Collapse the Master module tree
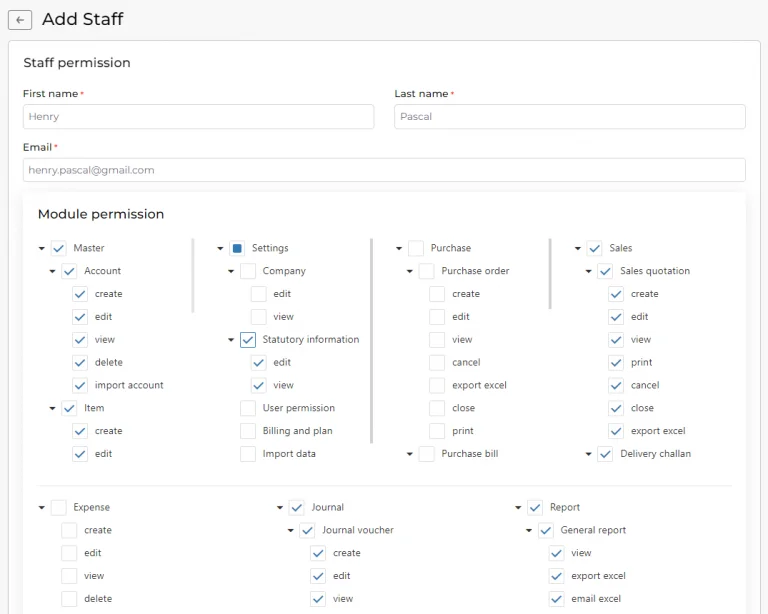The height and width of the screenshot is (614, 768). pyautogui.click(x=41, y=248)
